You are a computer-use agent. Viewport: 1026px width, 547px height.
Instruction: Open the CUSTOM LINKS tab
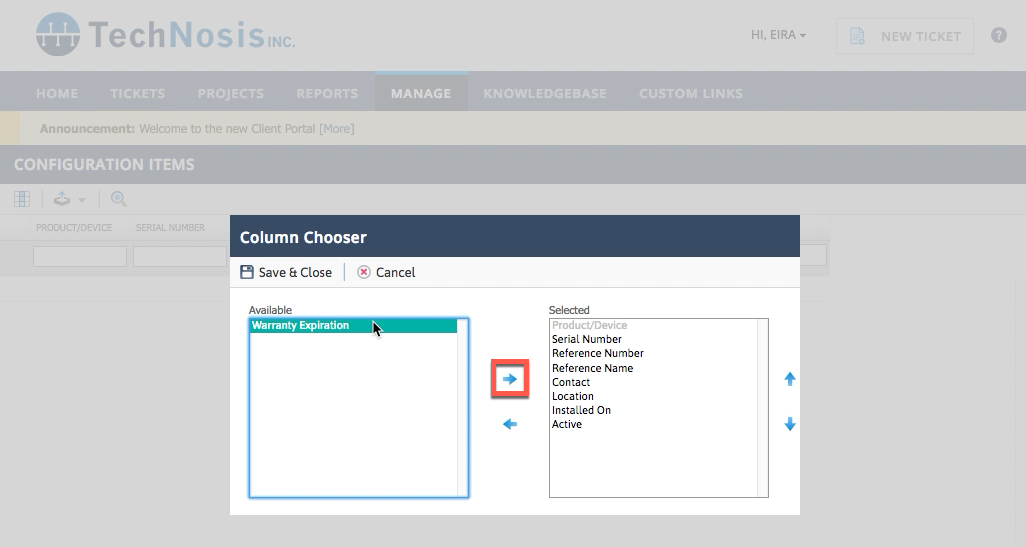click(x=690, y=93)
